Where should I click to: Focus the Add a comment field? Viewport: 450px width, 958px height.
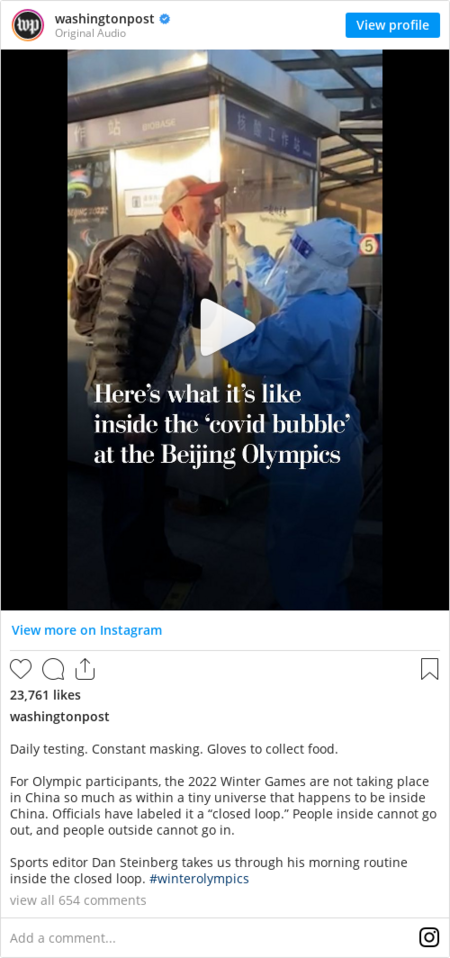[208, 938]
